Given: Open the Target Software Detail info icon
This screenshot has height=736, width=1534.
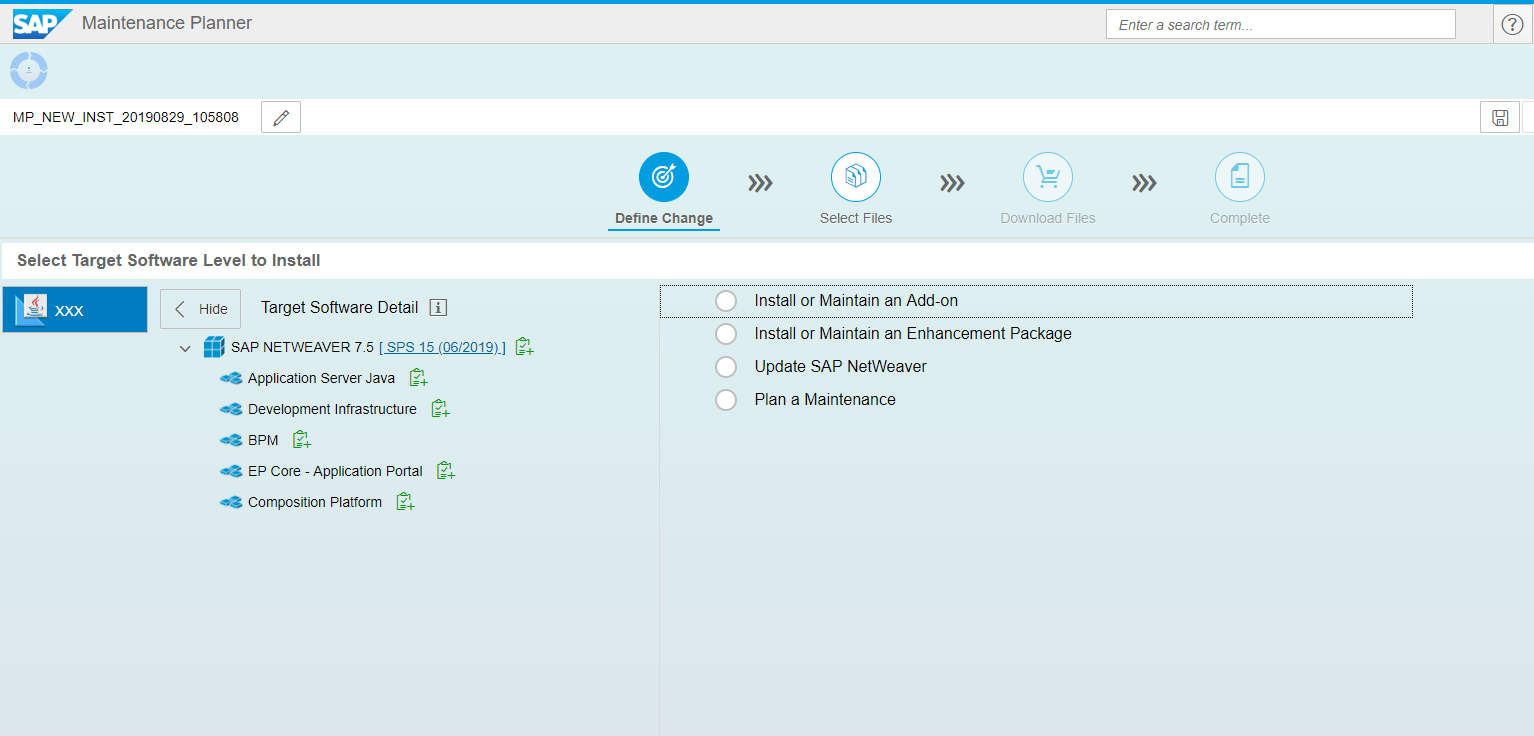Looking at the screenshot, I should tap(438, 308).
